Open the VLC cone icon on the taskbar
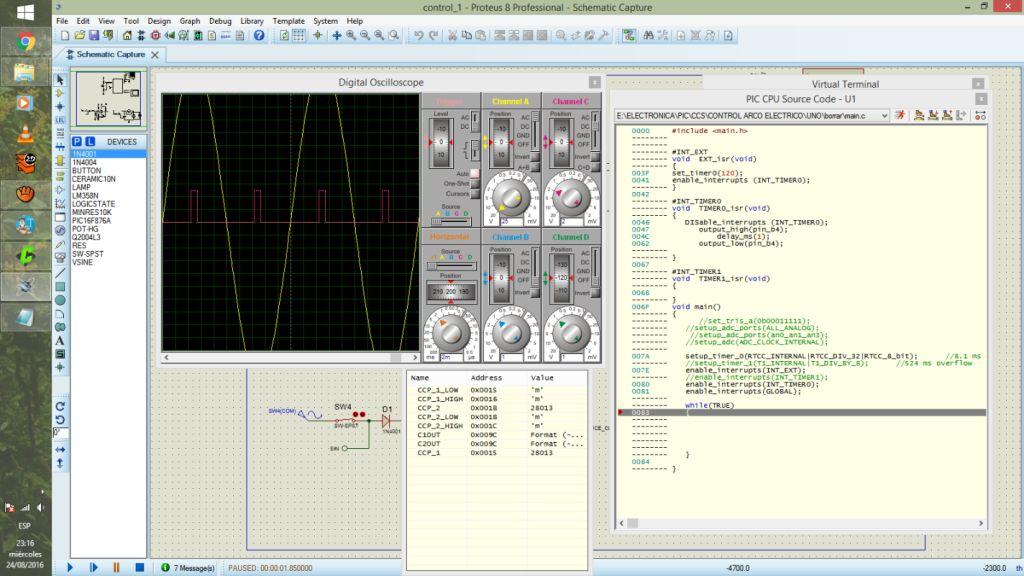This screenshot has height=576, width=1024. click(25, 134)
